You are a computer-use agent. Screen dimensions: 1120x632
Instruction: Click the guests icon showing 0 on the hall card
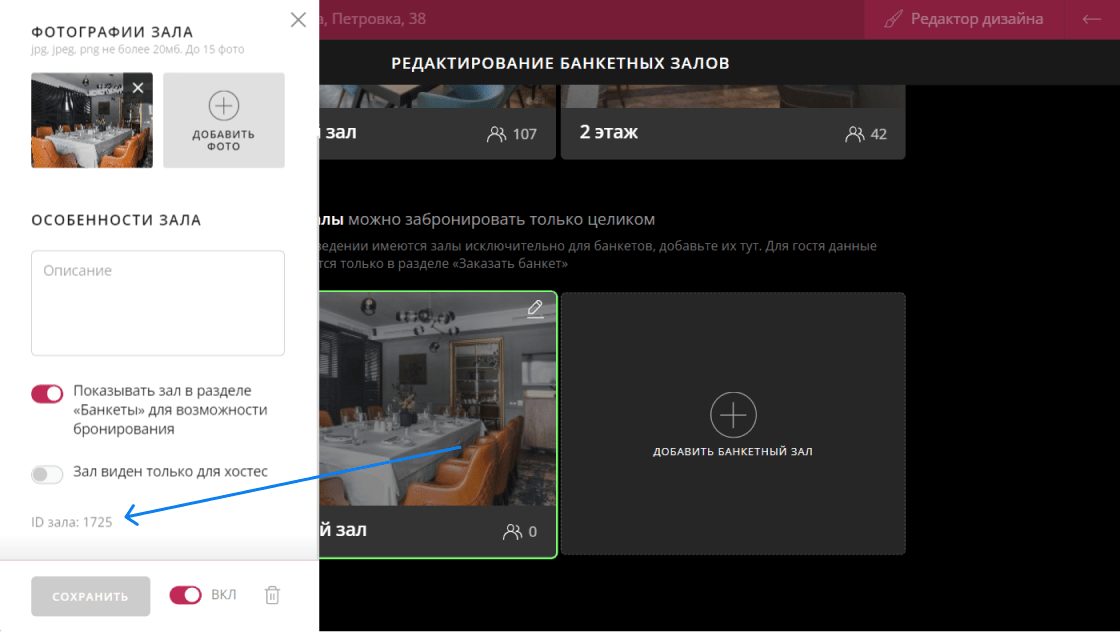[x=511, y=531]
